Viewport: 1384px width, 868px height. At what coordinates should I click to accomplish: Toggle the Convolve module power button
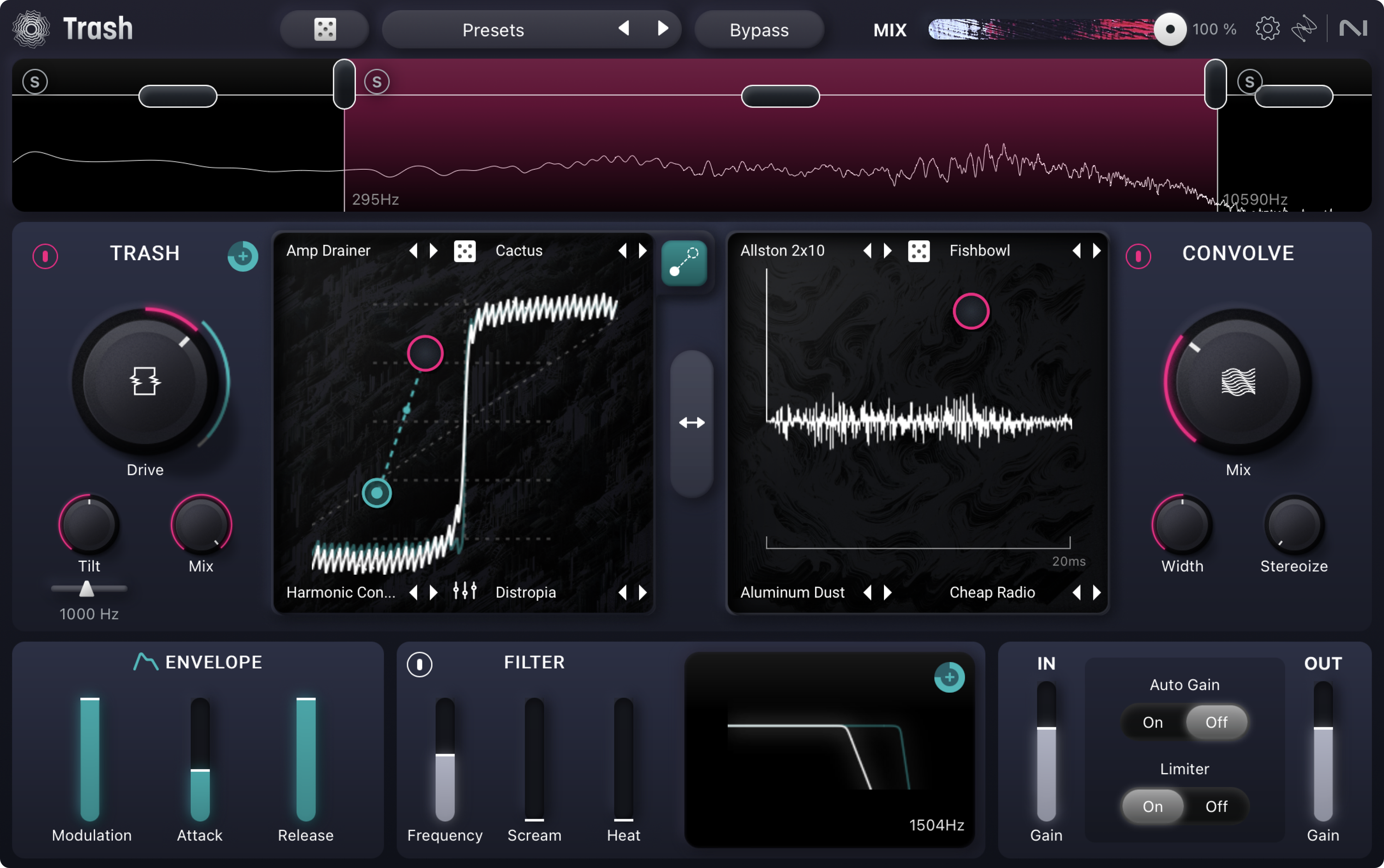[x=1138, y=256]
